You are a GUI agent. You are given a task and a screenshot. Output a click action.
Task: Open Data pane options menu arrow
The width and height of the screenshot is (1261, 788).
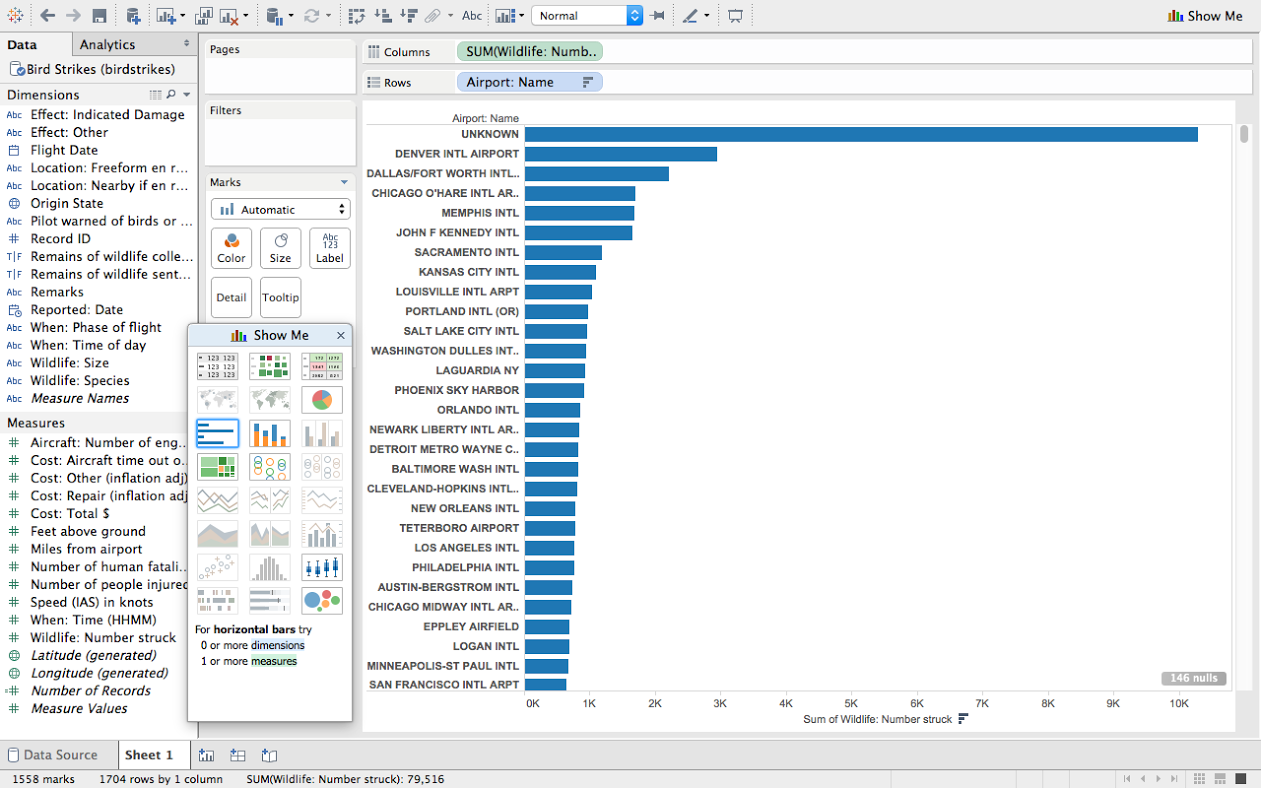click(x=186, y=44)
